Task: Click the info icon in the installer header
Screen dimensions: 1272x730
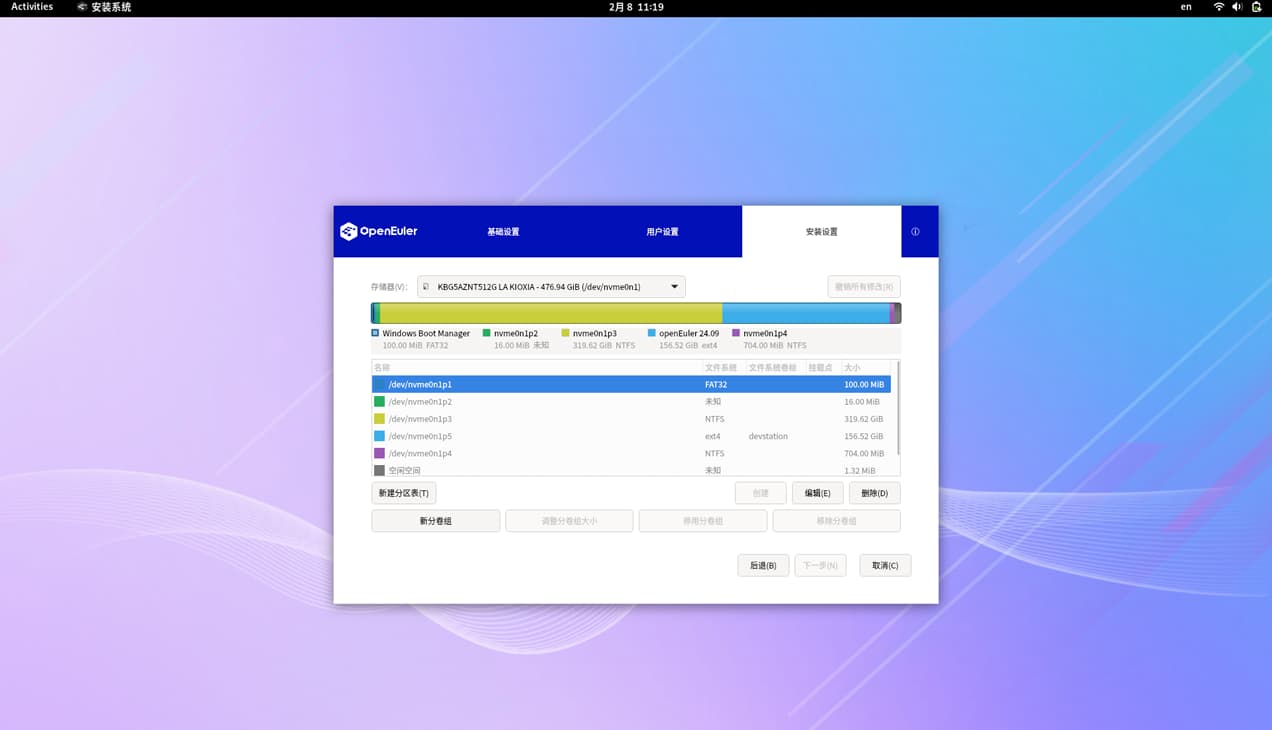Action: (x=915, y=232)
